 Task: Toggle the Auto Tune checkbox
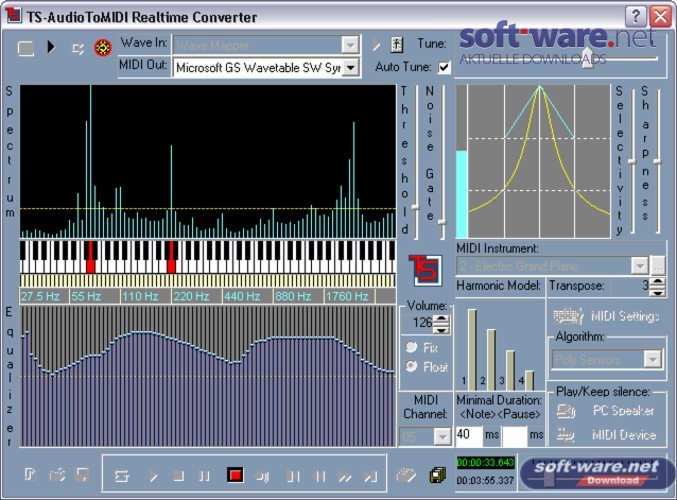click(444, 67)
